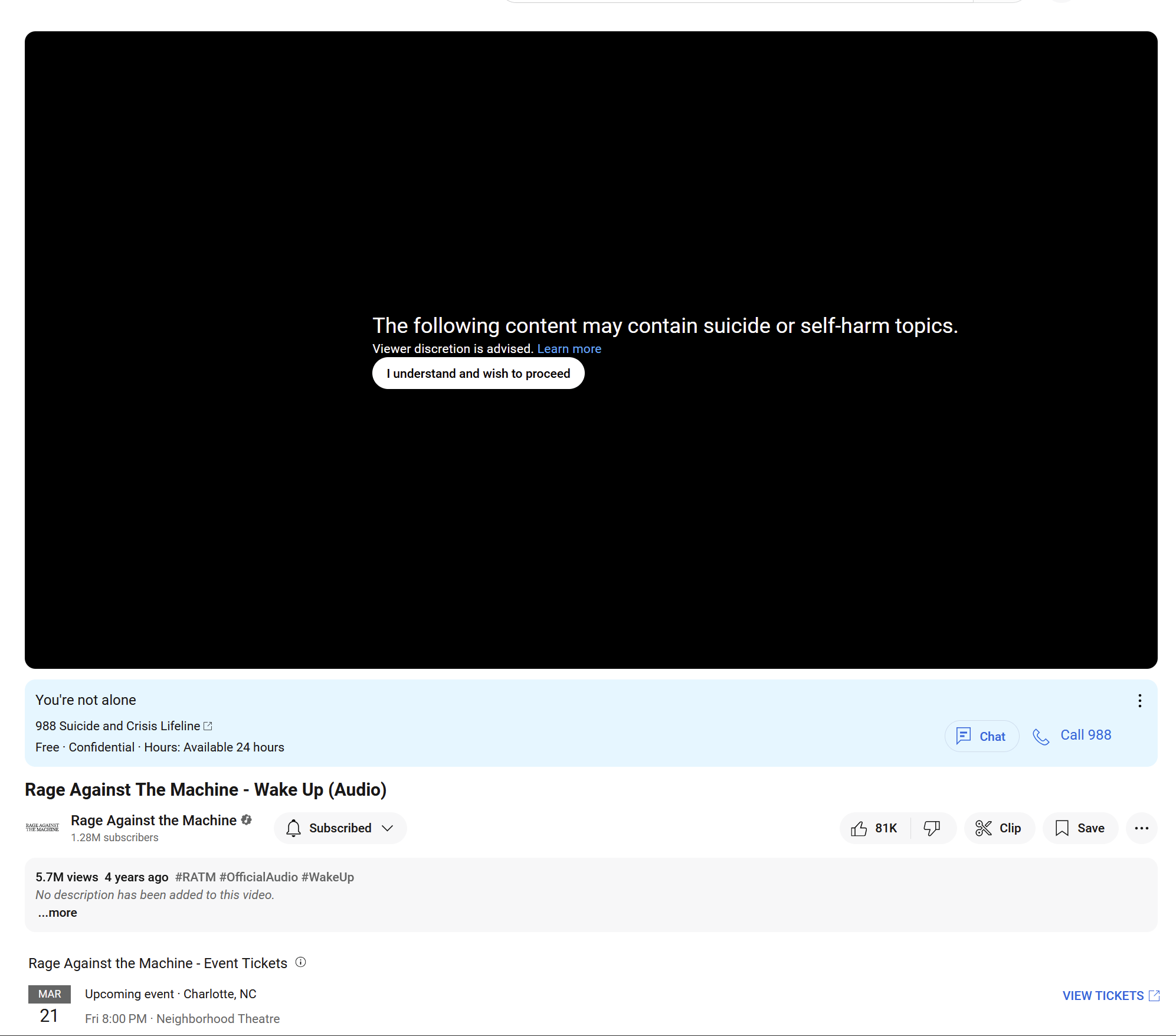Screen dimensions: 1176x1036
Task: Expand the Subscribed notification dropdown
Action: click(x=340, y=828)
